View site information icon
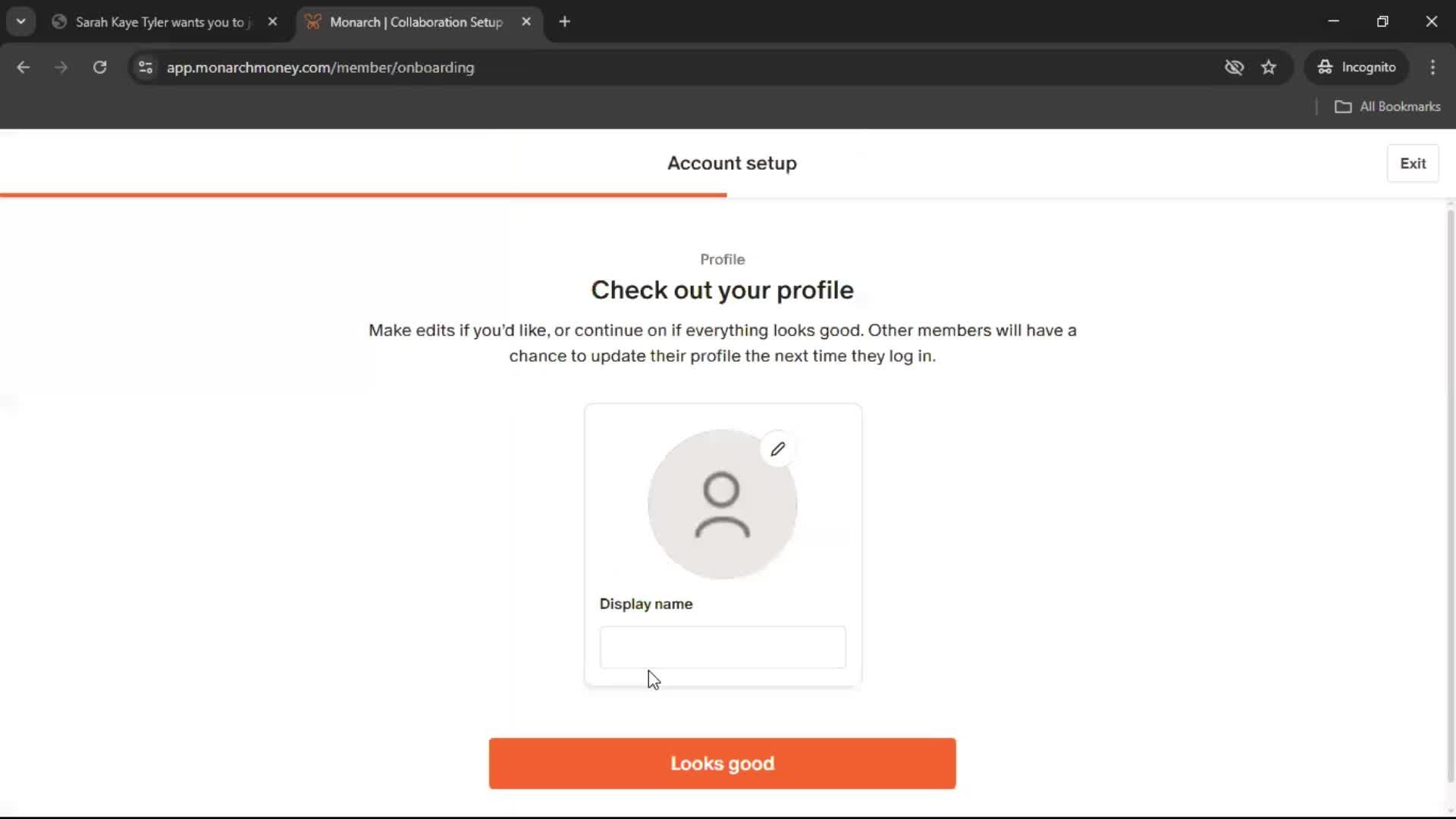 [x=146, y=67]
